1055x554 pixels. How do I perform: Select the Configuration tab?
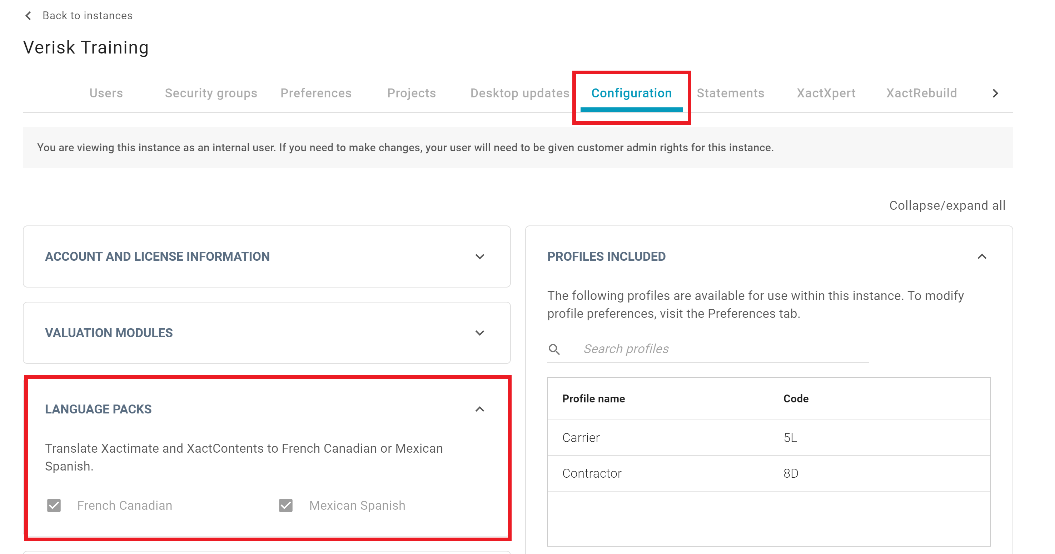pyautogui.click(x=631, y=93)
